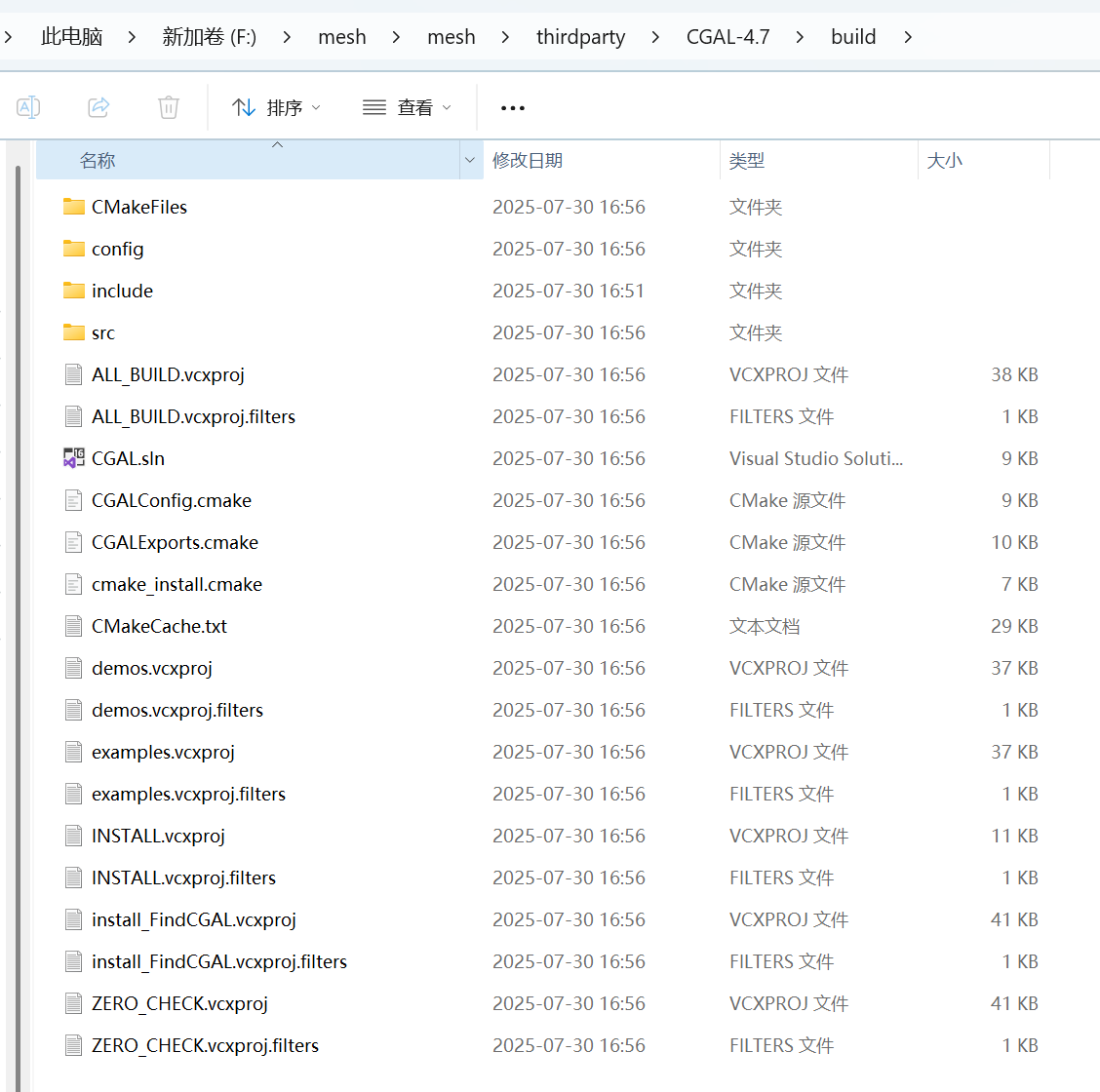Expand the chevron before 此电脑
Screen dimensions: 1100x1092
[x=9, y=36]
